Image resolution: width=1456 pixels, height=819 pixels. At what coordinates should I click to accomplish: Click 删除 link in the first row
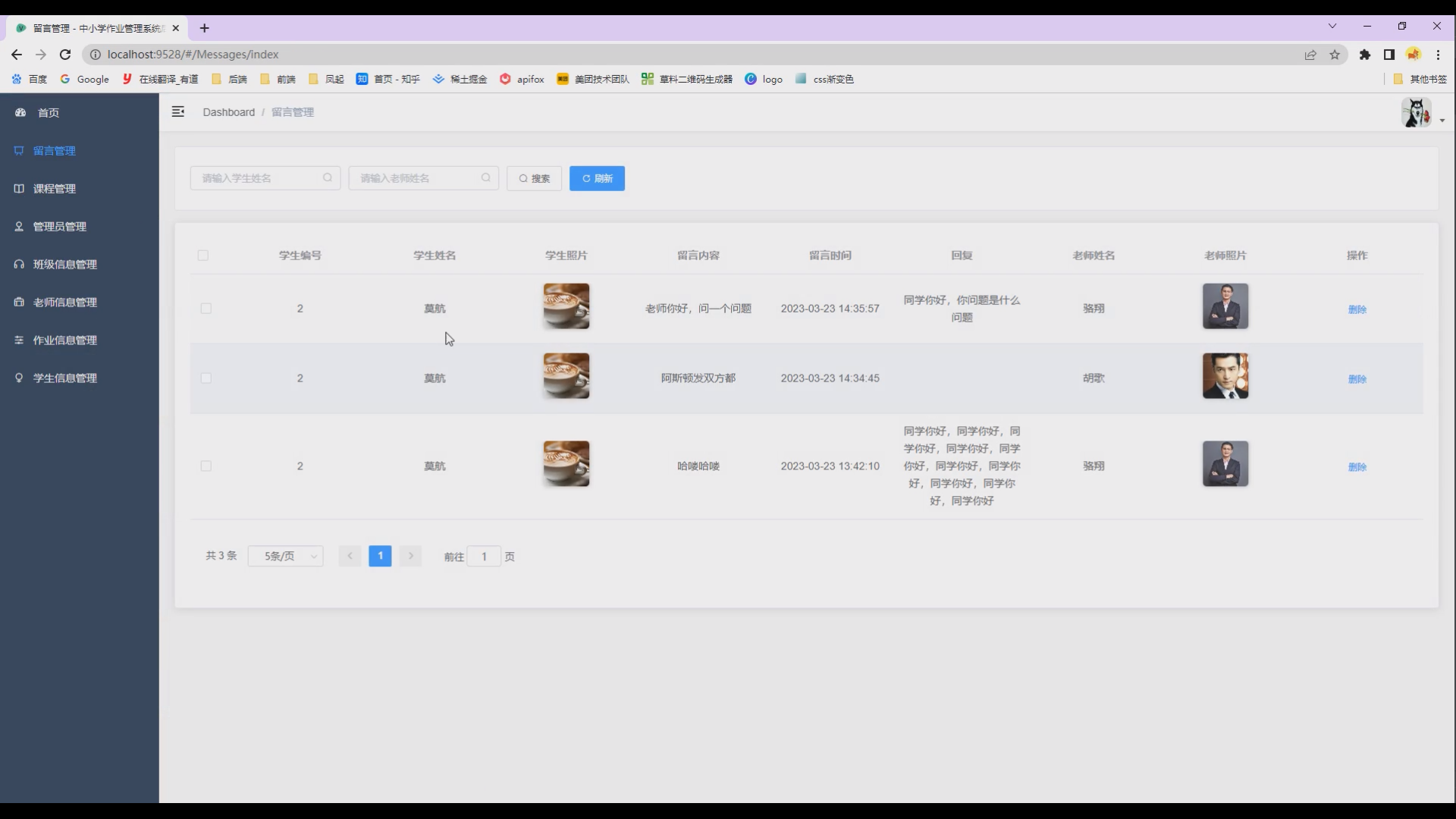[1357, 309]
